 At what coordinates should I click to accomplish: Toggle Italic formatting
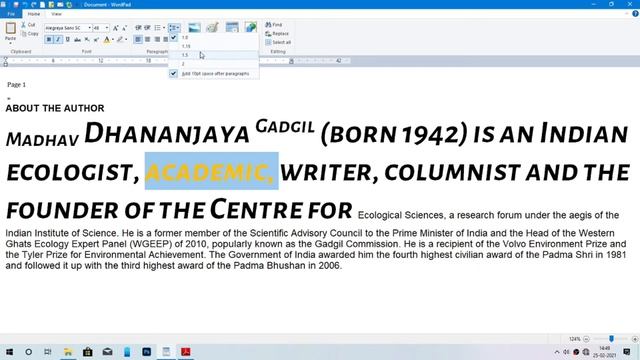[58, 39]
